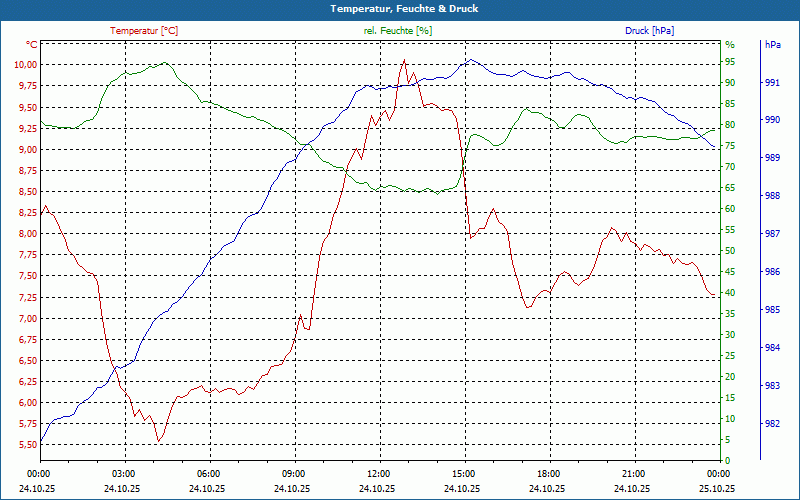Screen dimensions: 800x500
Task: Click humidity axis value 90
Action: click(730, 83)
